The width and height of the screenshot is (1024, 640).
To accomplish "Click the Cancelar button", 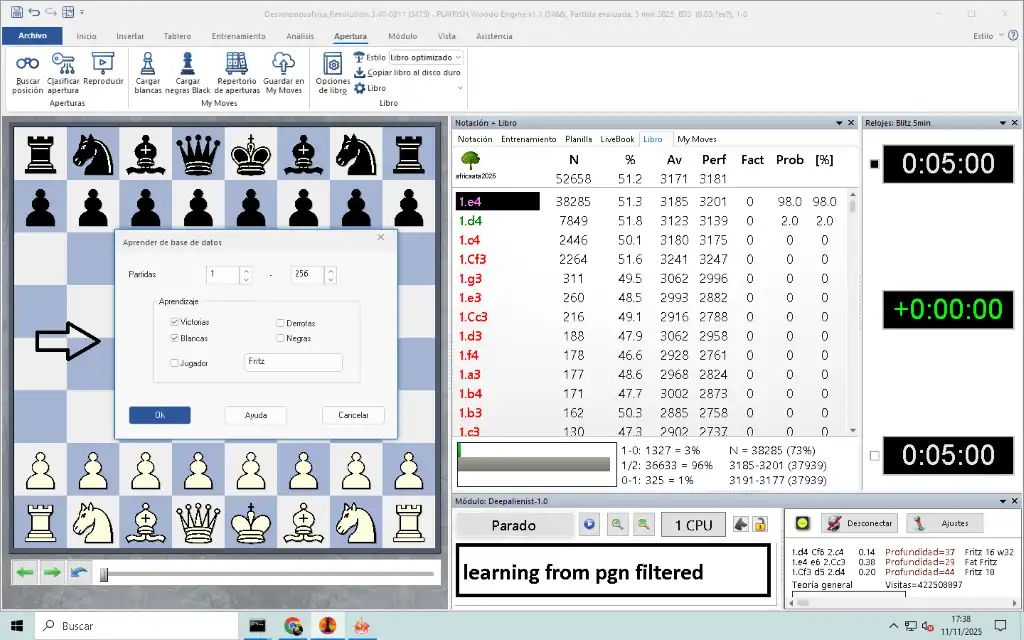I will click(x=353, y=415).
